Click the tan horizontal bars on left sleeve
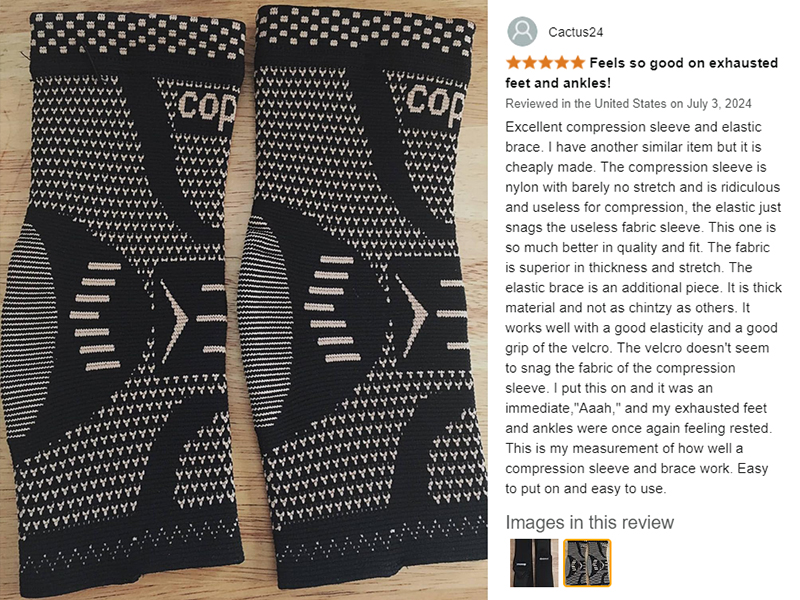800x600 pixels. 97,316
